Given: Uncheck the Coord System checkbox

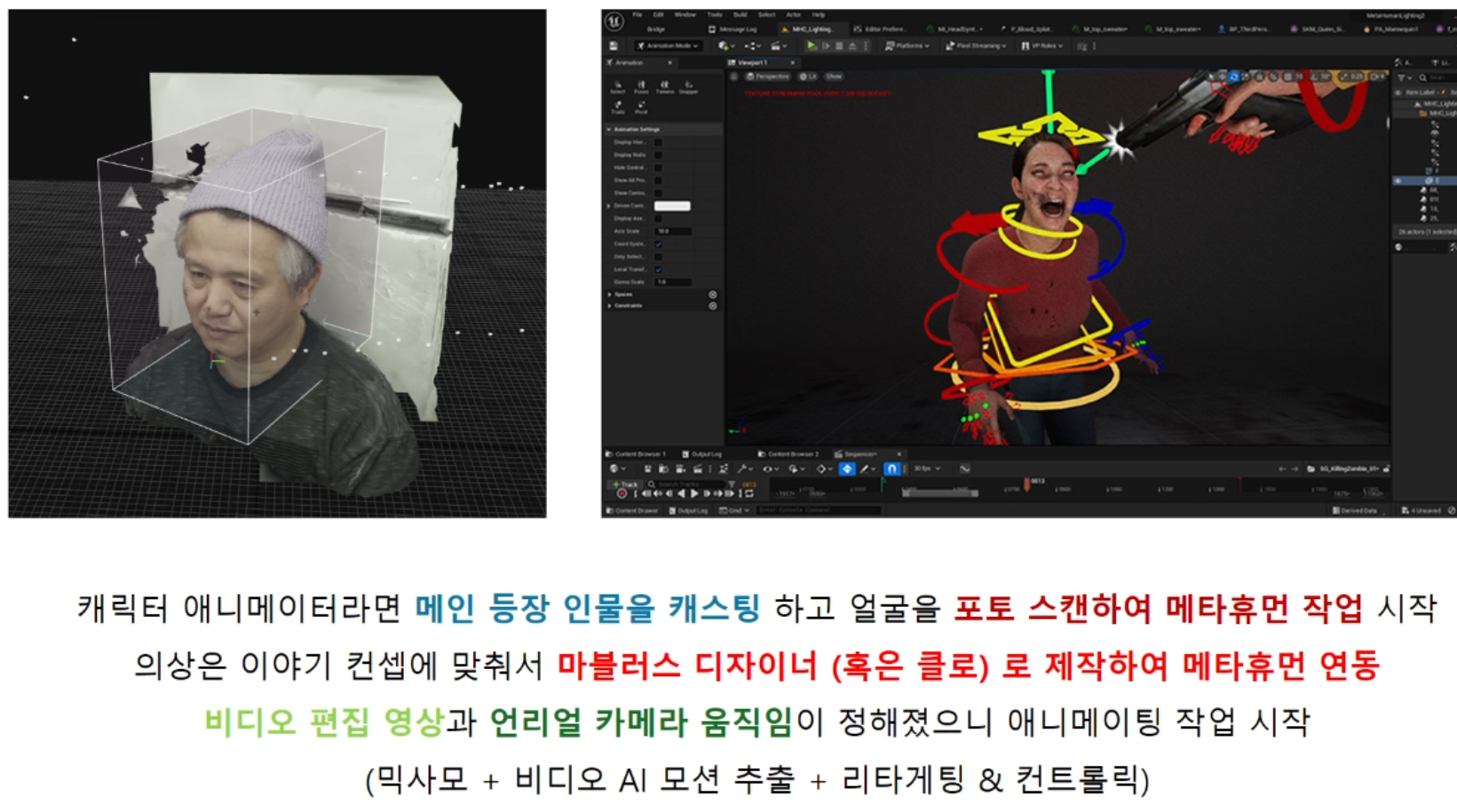Looking at the screenshot, I should (658, 244).
